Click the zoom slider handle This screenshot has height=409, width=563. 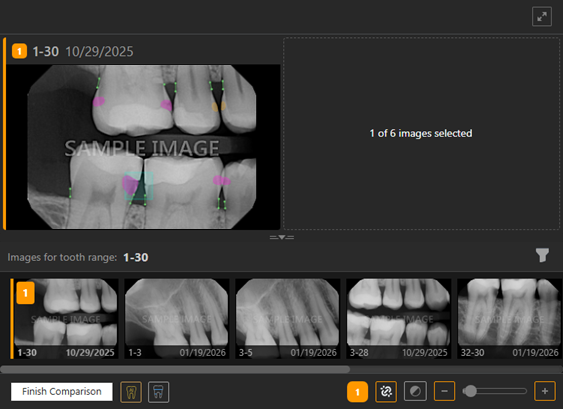coord(470,391)
